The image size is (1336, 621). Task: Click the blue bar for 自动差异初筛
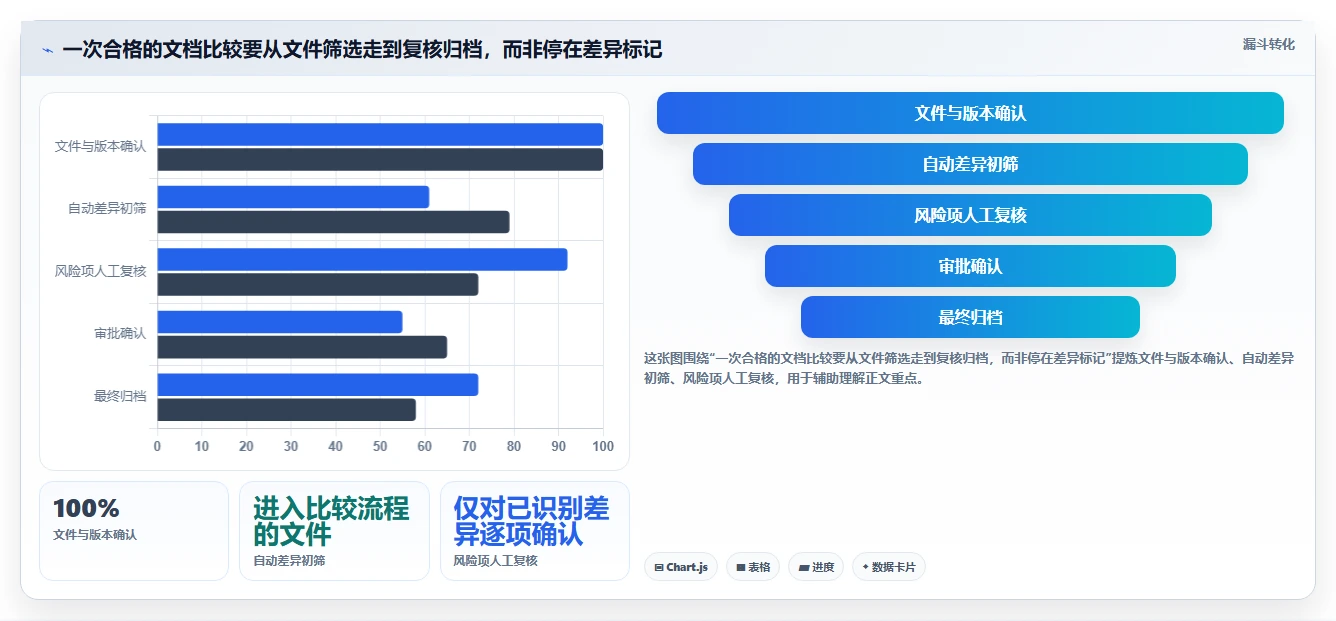(x=293, y=197)
